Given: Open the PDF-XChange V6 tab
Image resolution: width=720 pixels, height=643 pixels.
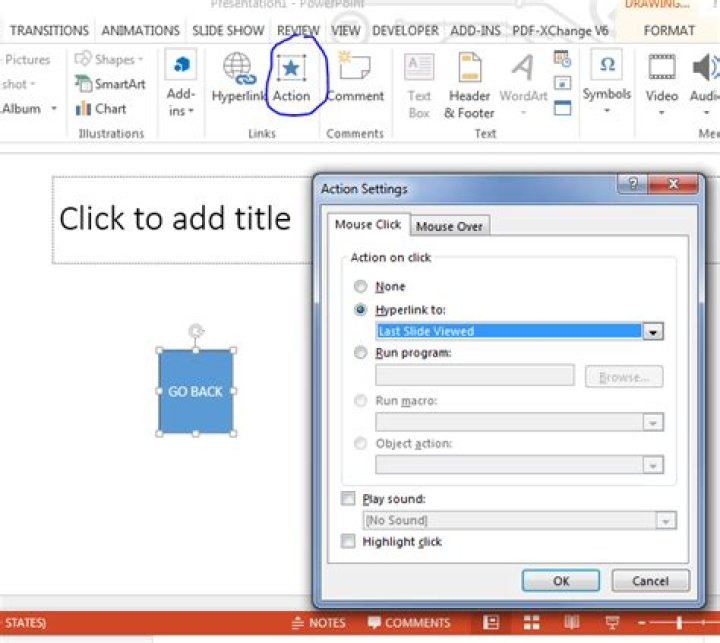Looking at the screenshot, I should pyautogui.click(x=560, y=30).
